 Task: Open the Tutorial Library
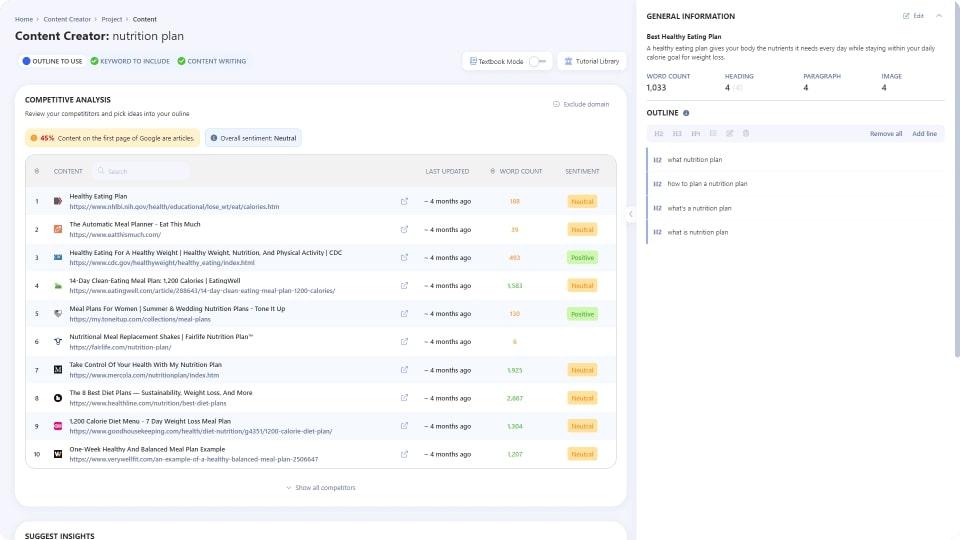tap(592, 61)
